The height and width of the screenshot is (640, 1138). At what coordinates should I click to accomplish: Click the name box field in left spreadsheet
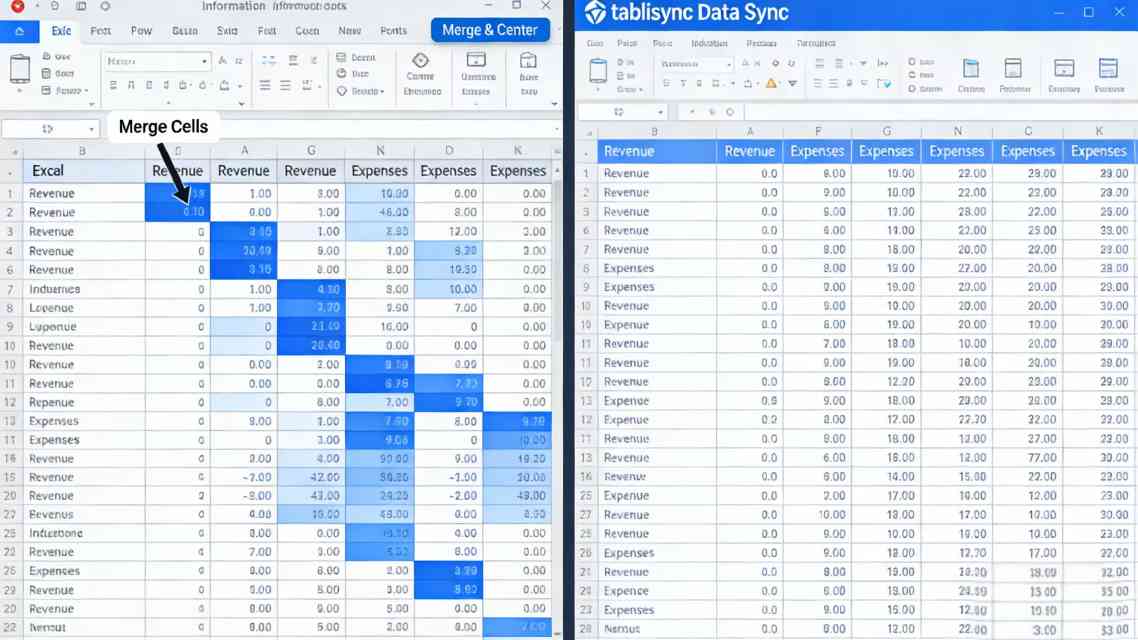pyautogui.click(x=50, y=129)
